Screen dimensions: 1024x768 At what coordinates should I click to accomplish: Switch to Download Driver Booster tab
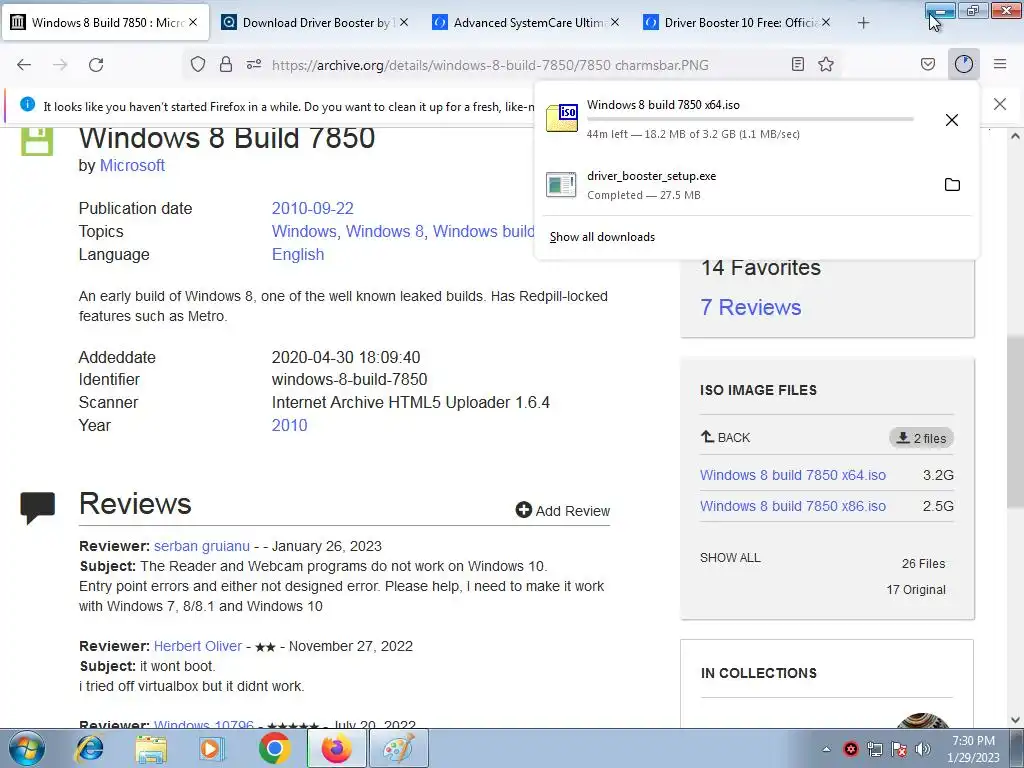316,23
